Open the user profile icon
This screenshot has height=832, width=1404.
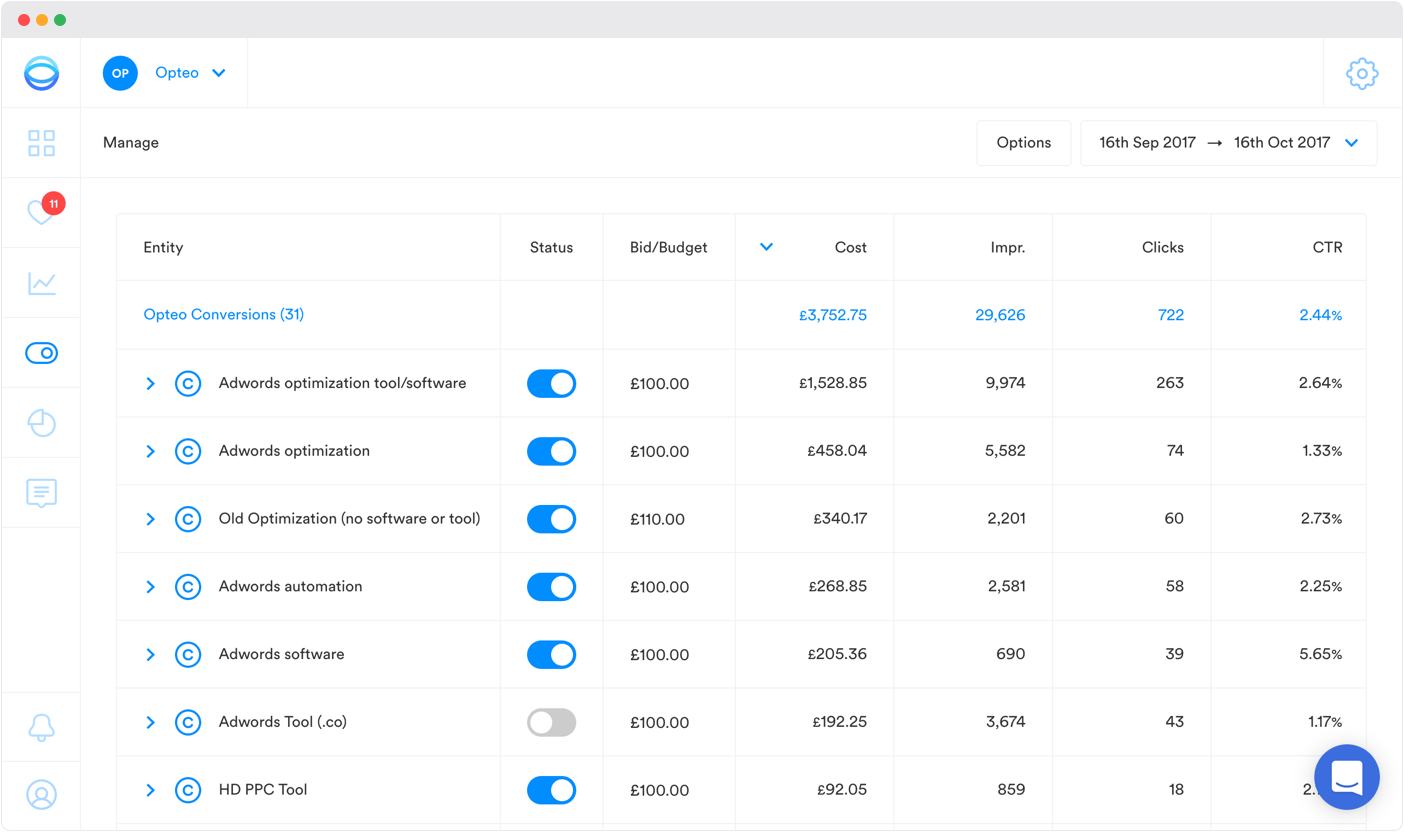[42, 795]
